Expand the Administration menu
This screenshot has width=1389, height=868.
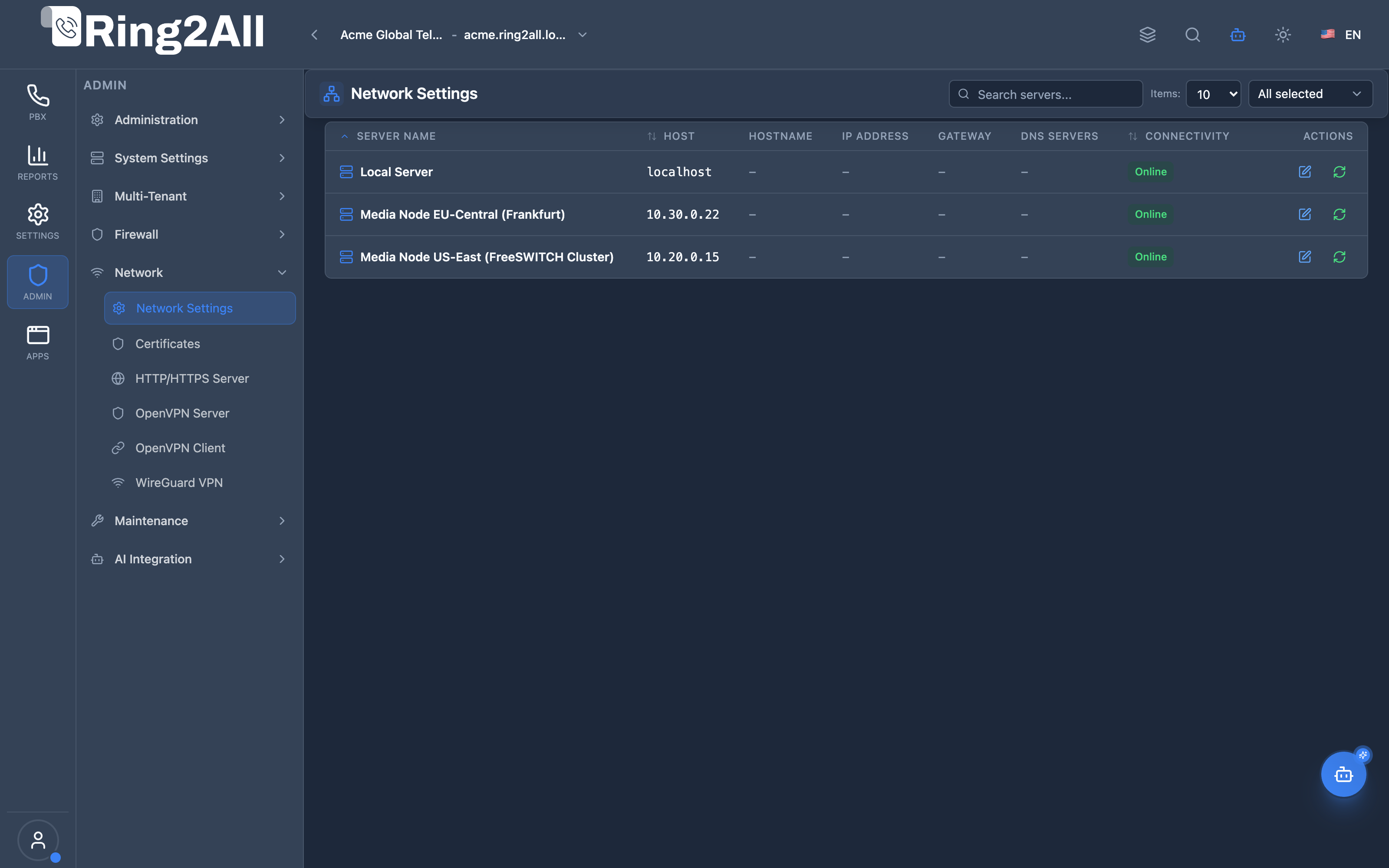tap(188, 120)
